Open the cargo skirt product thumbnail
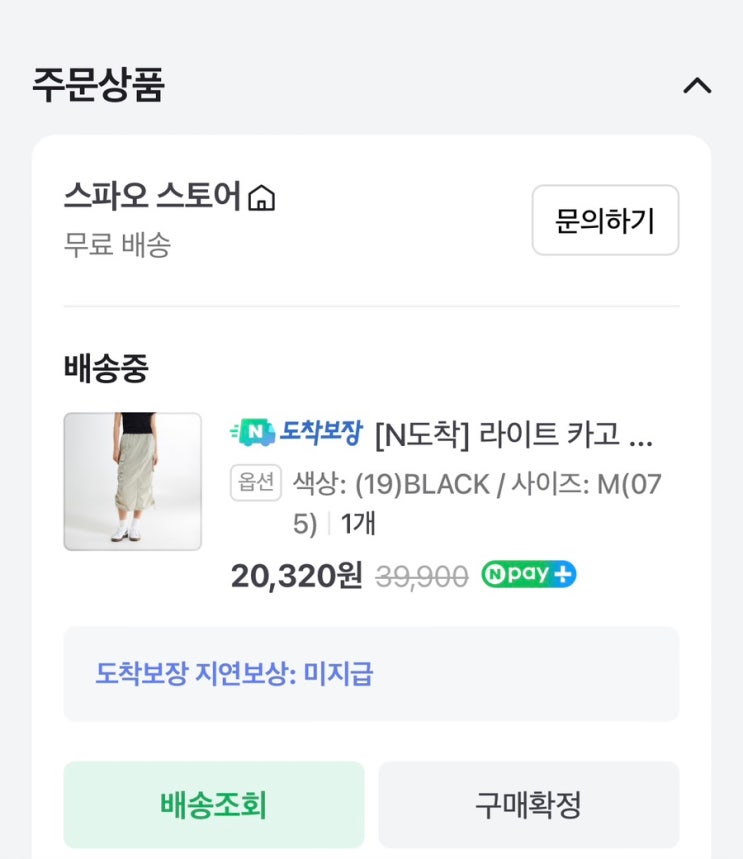This screenshot has width=743, height=859. click(x=133, y=482)
